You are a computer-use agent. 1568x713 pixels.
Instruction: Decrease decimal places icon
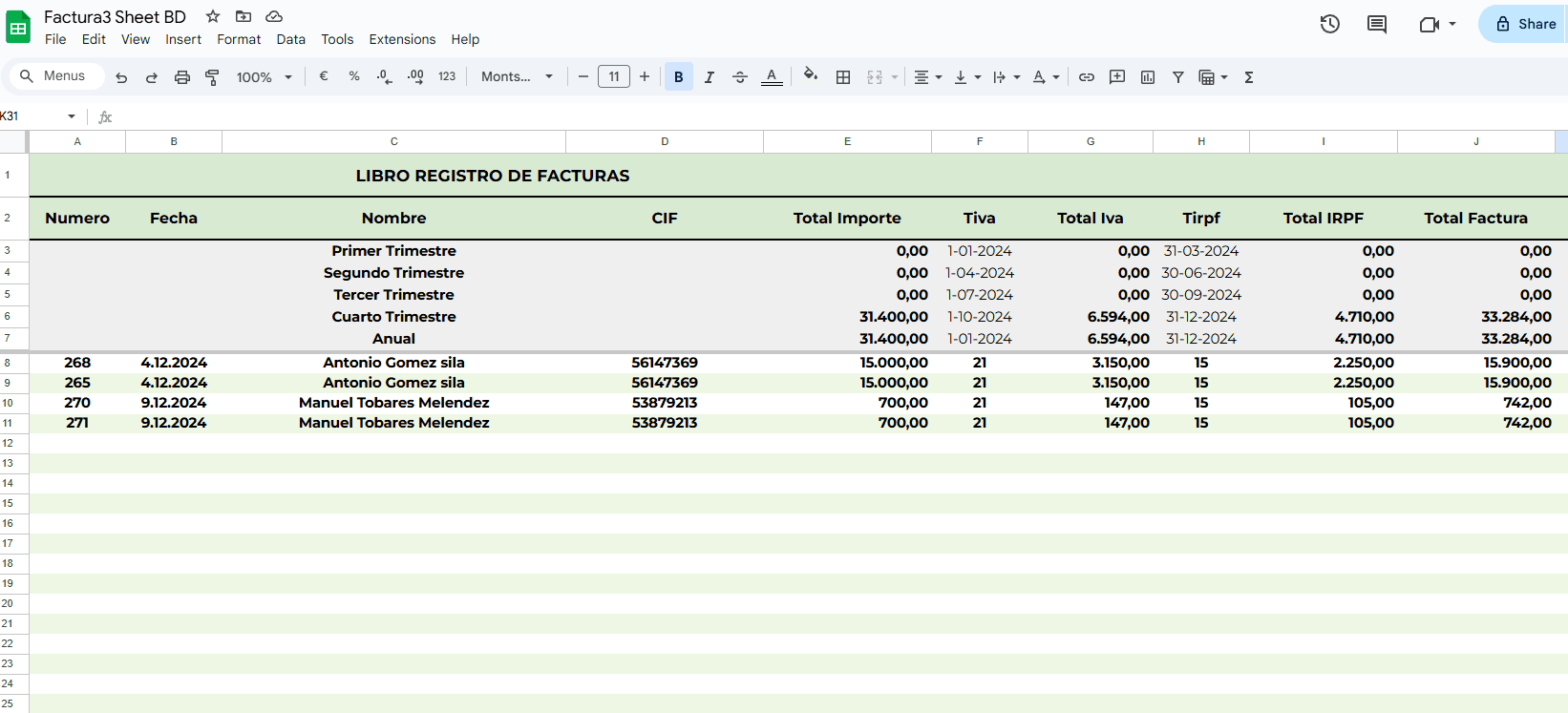point(384,76)
